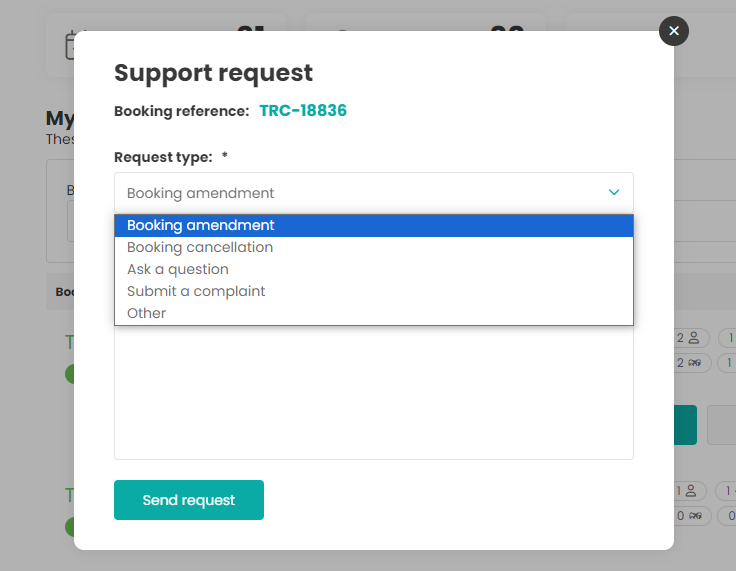Viewport: 736px width, 571px height.
Task: Select the highlighted Booking amendment option
Action: click(x=373, y=225)
